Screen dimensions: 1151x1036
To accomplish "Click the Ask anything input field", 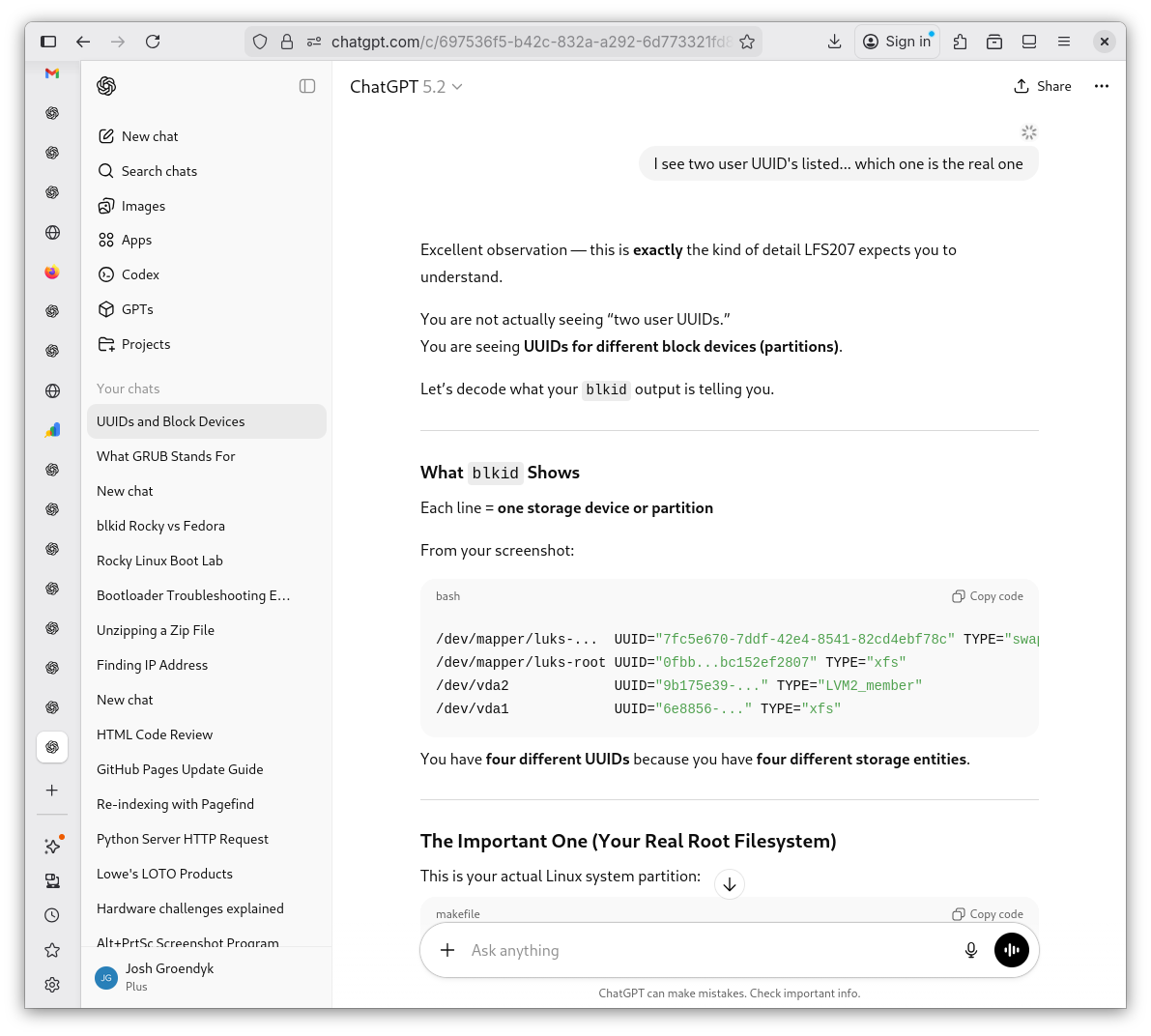I will coord(705,950).
